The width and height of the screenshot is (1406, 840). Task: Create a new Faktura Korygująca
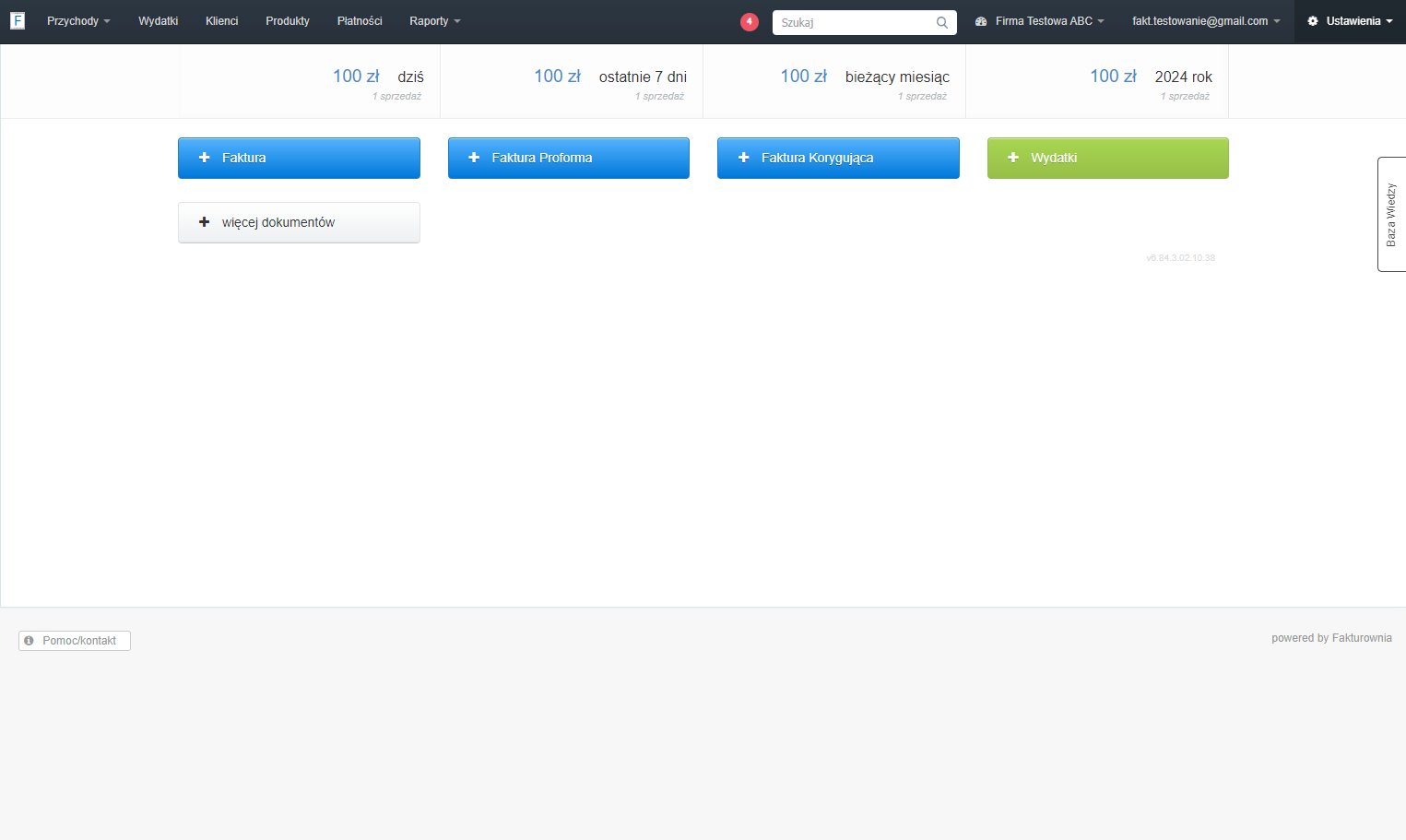[838, 158]
